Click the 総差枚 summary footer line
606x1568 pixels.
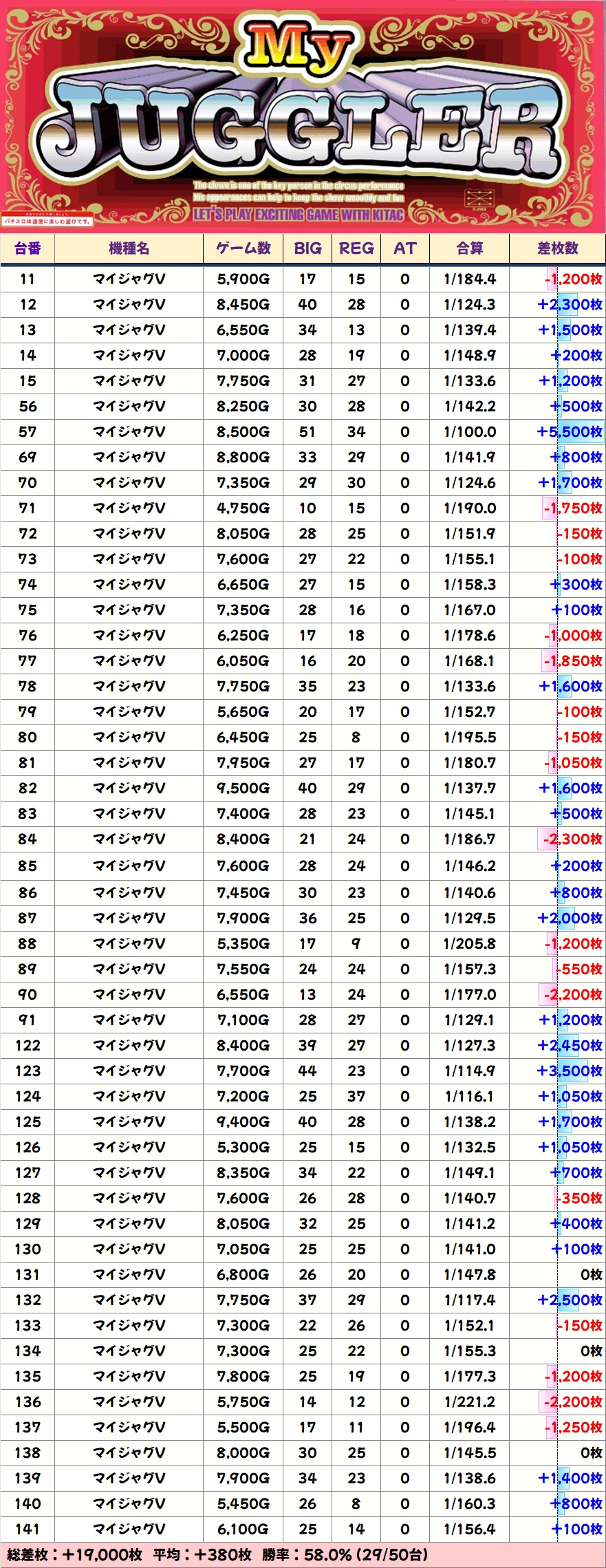tap(217, 1555)
